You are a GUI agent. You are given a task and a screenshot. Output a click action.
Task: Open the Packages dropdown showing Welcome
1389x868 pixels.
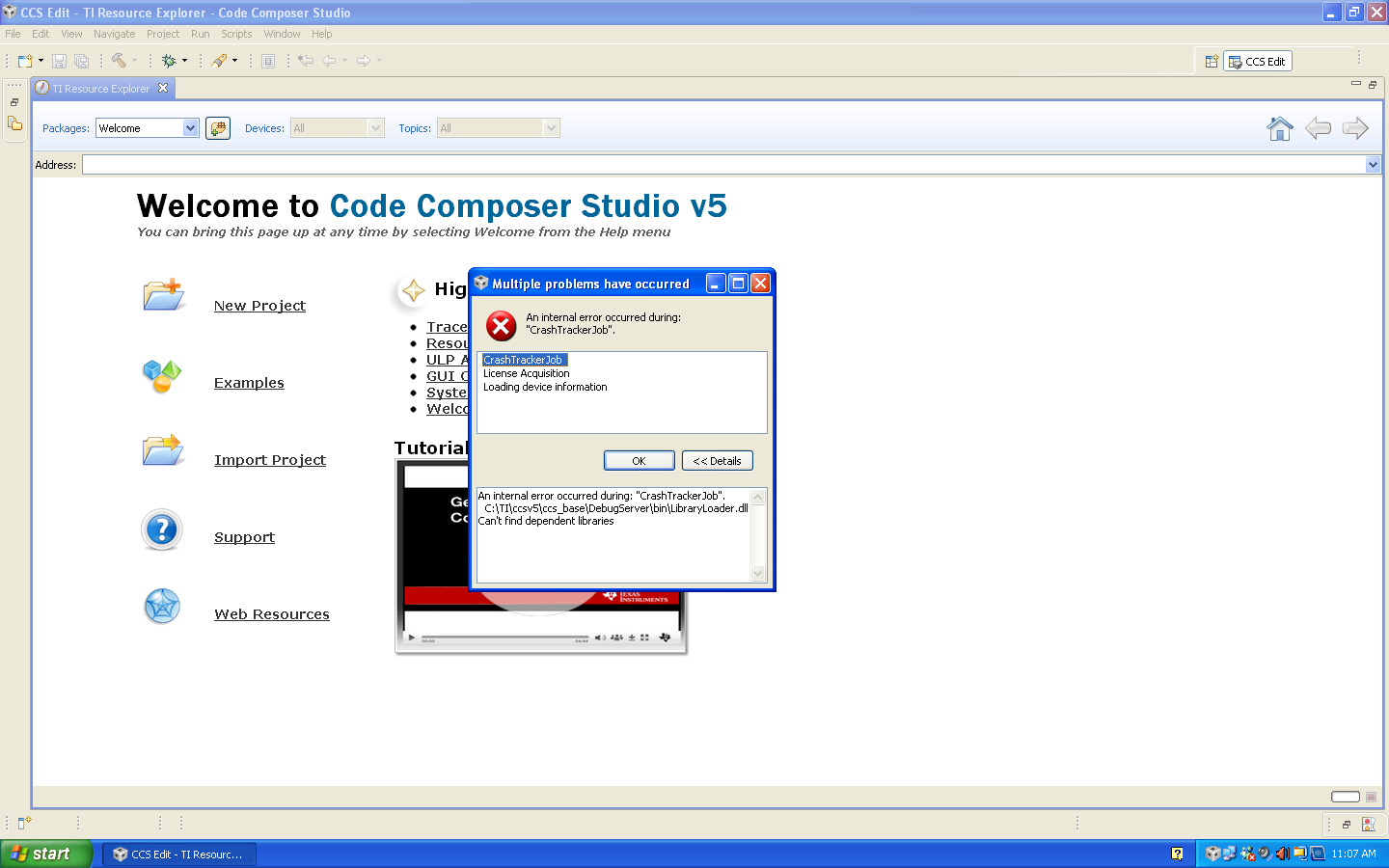(x=148, y=128)
